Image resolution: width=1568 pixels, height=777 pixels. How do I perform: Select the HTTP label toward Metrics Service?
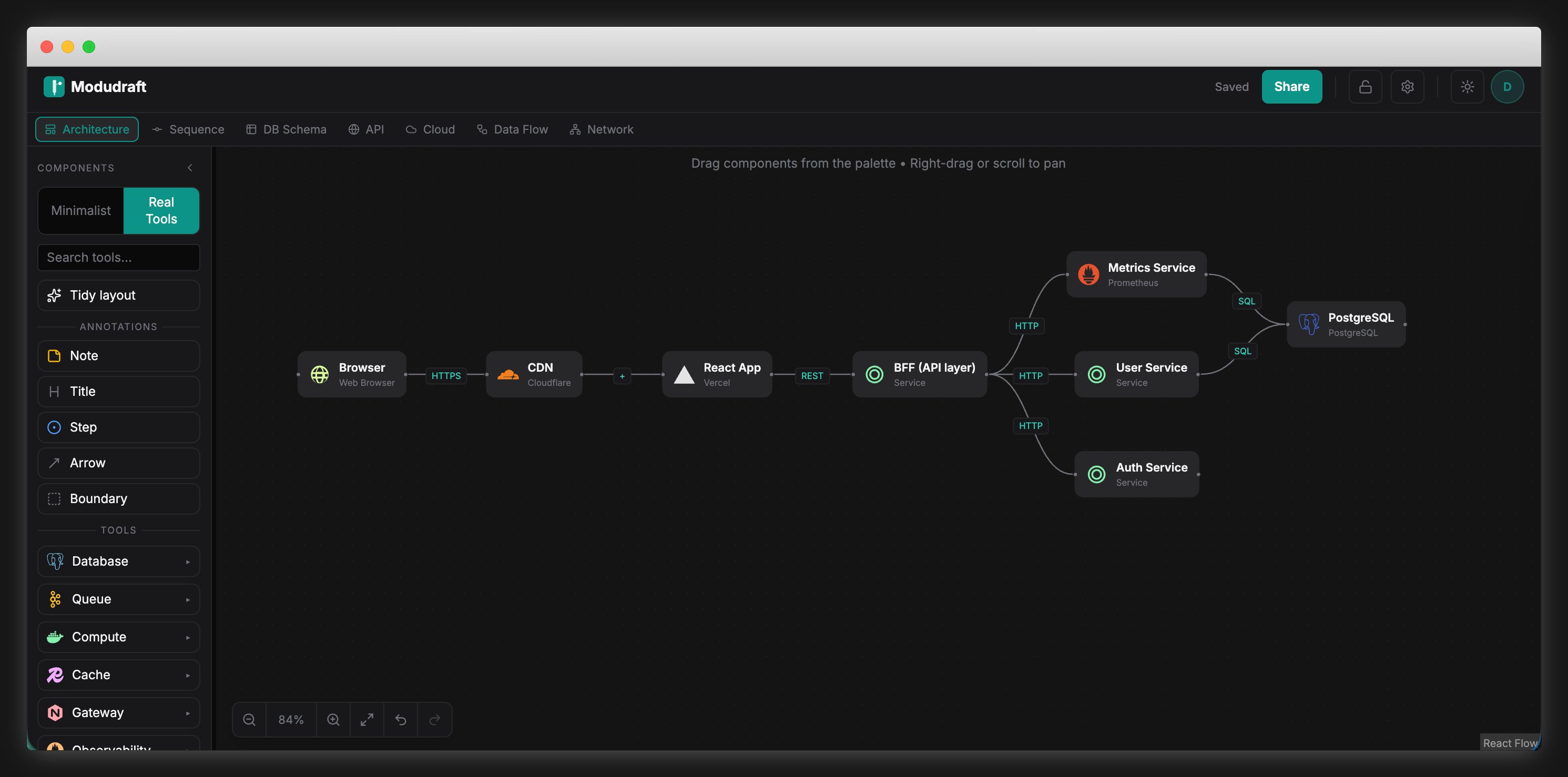pyautogui.click(x=1026, y=326)
